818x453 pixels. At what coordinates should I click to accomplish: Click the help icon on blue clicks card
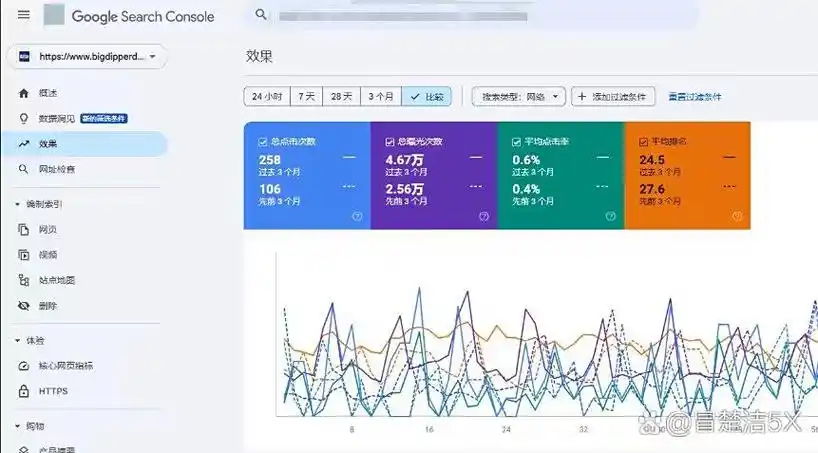(357, 217)
